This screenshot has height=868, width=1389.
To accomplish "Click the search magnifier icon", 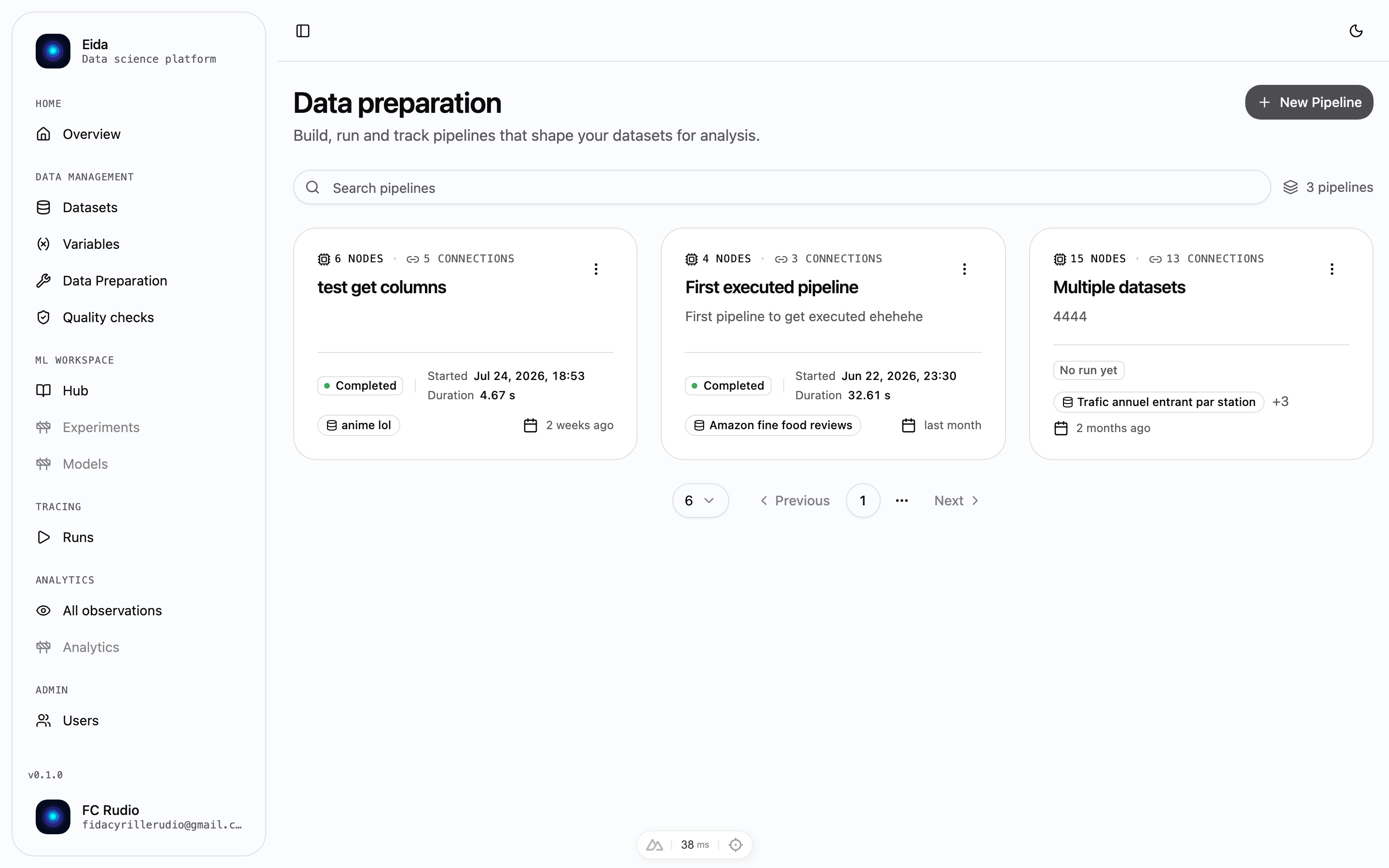I will 313,187.
